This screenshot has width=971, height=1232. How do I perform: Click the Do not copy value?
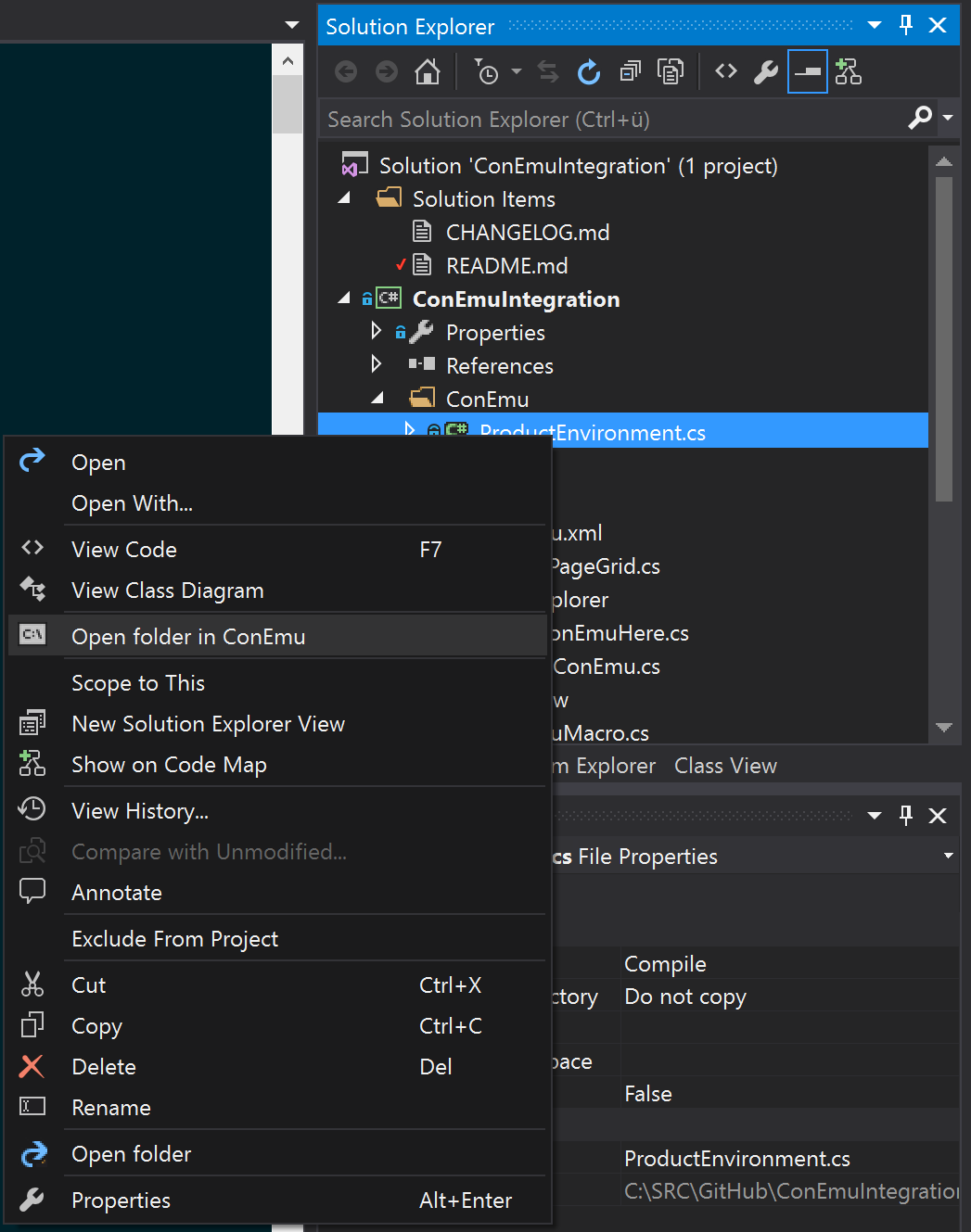[685, 997]
